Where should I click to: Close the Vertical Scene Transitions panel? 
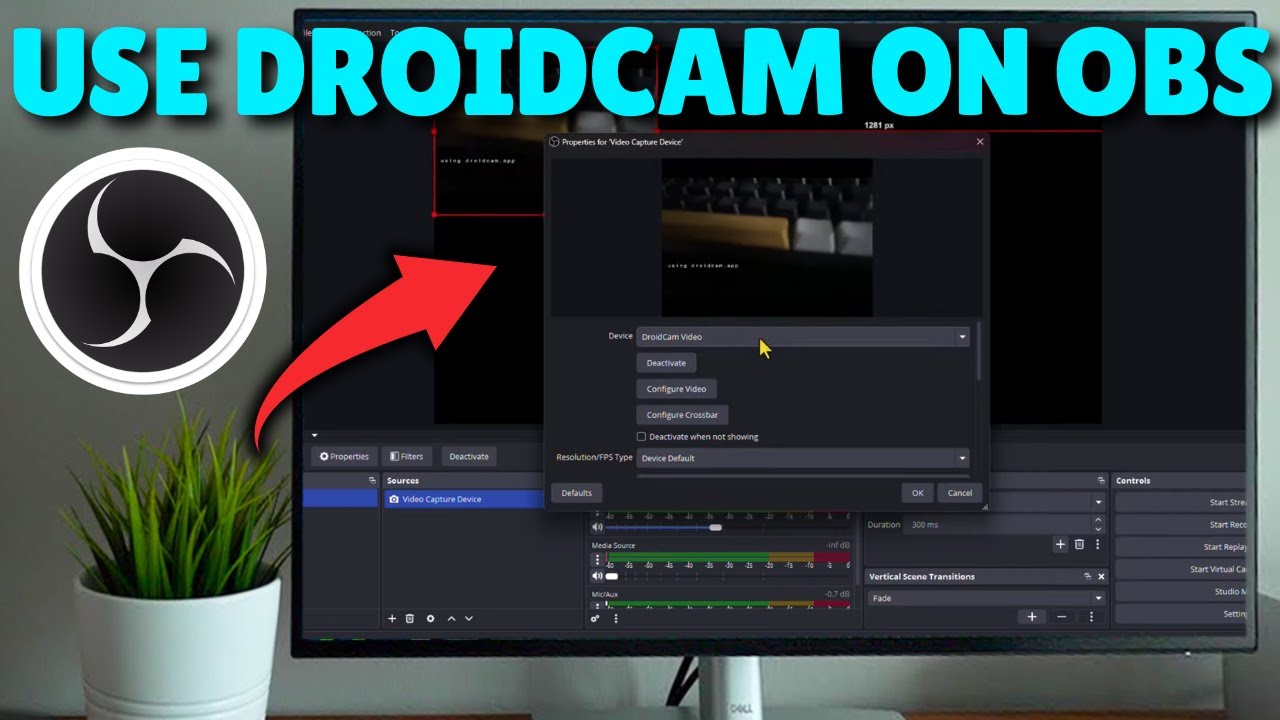1101,577
